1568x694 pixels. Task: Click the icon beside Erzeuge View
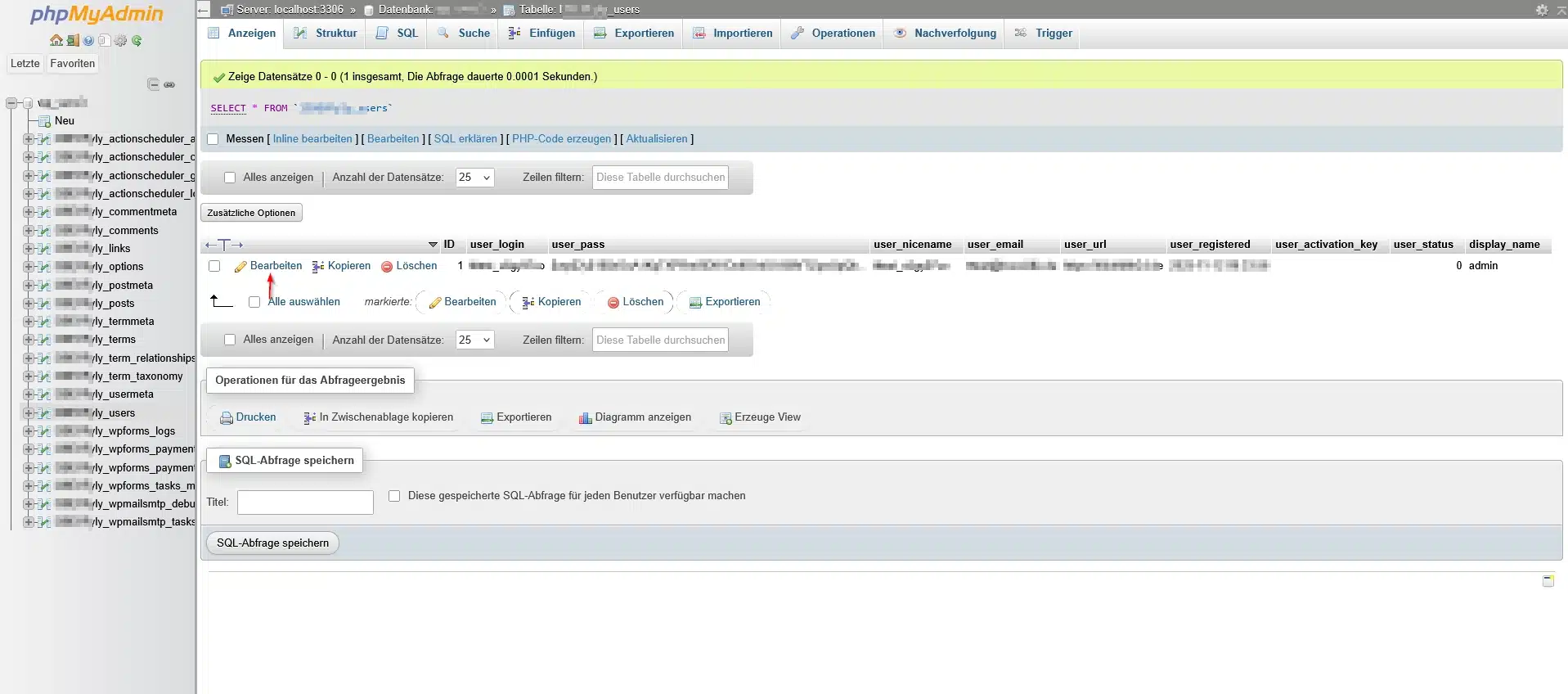pyautogui.click(x=726, y=418)
